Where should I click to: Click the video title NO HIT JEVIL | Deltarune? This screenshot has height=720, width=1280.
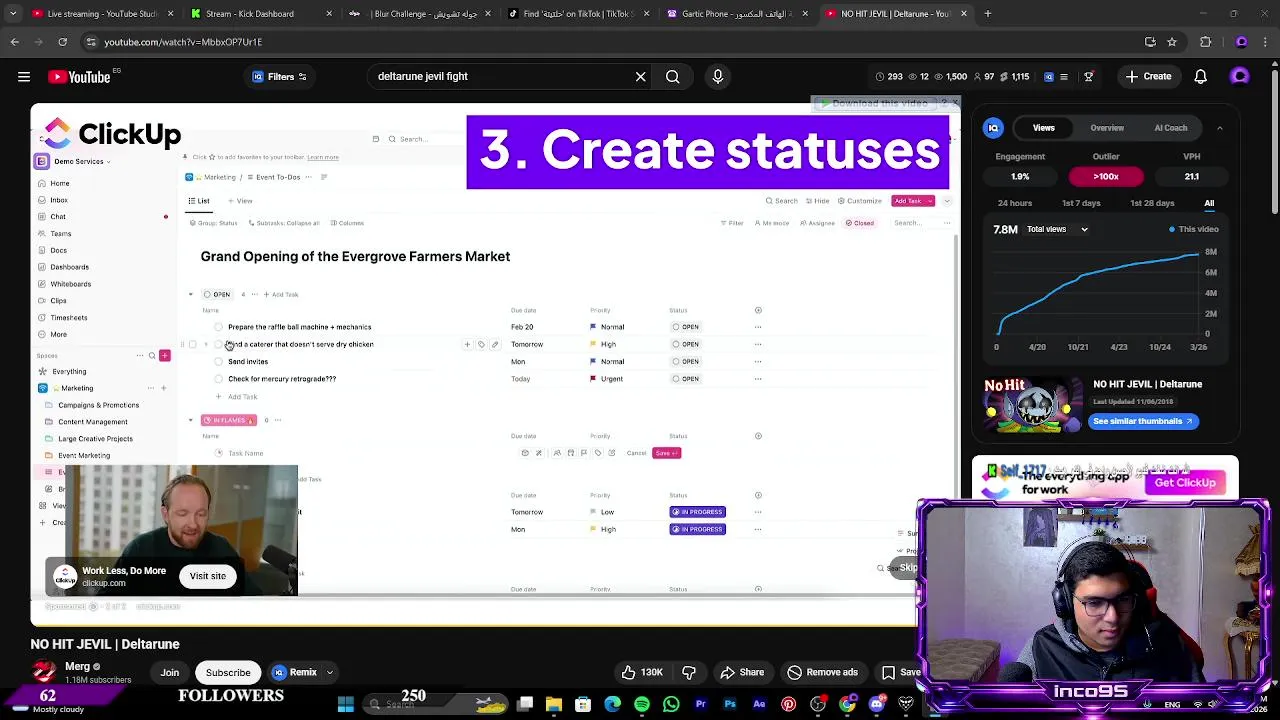coord(105,644)
